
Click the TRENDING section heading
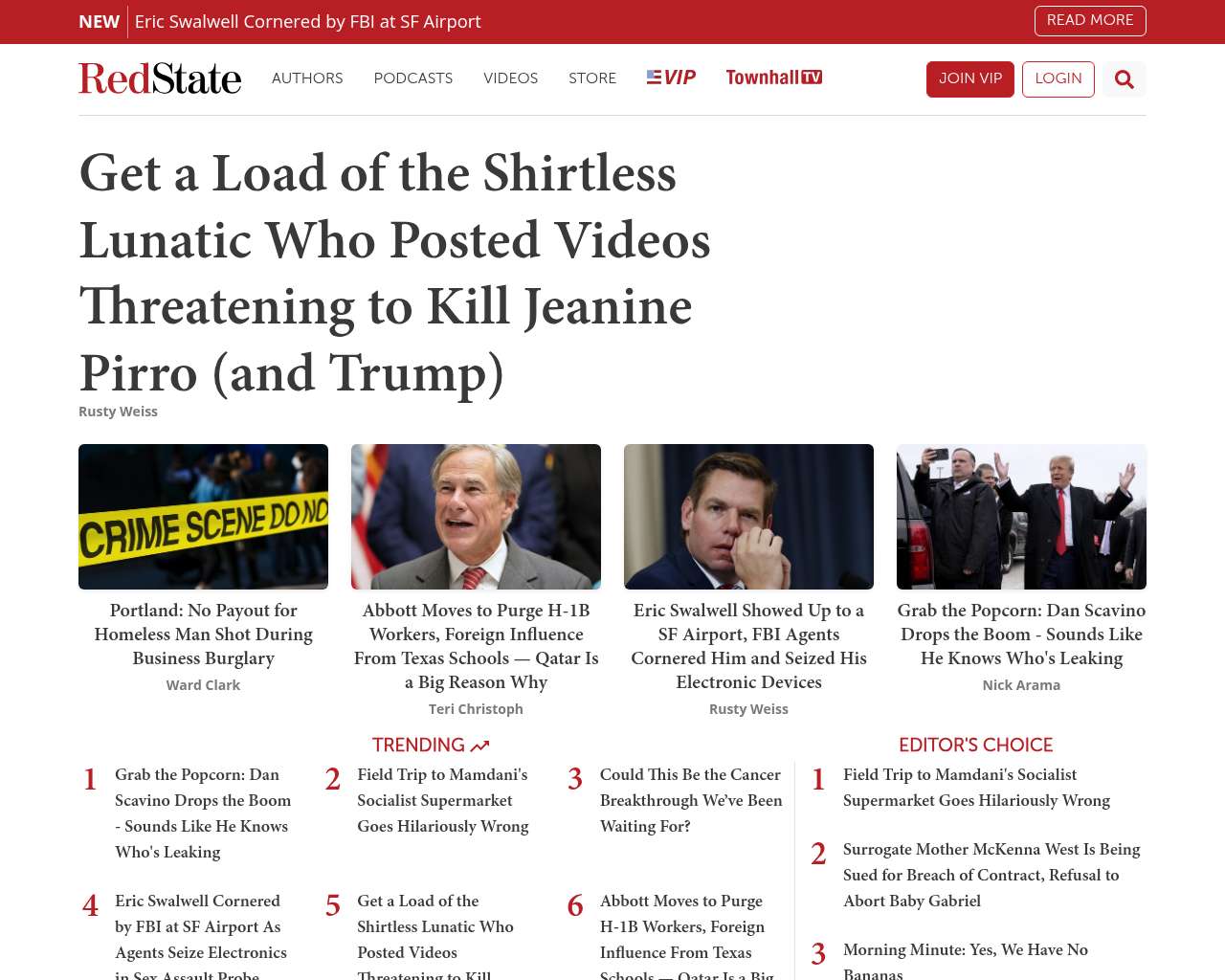(x=431, y=745)
